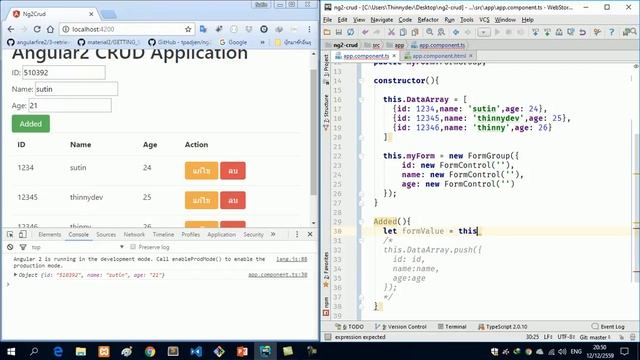Click the Undo arrow icon in WebStorm toolbar
640x360 pixels.
click(x=365, y=32)
